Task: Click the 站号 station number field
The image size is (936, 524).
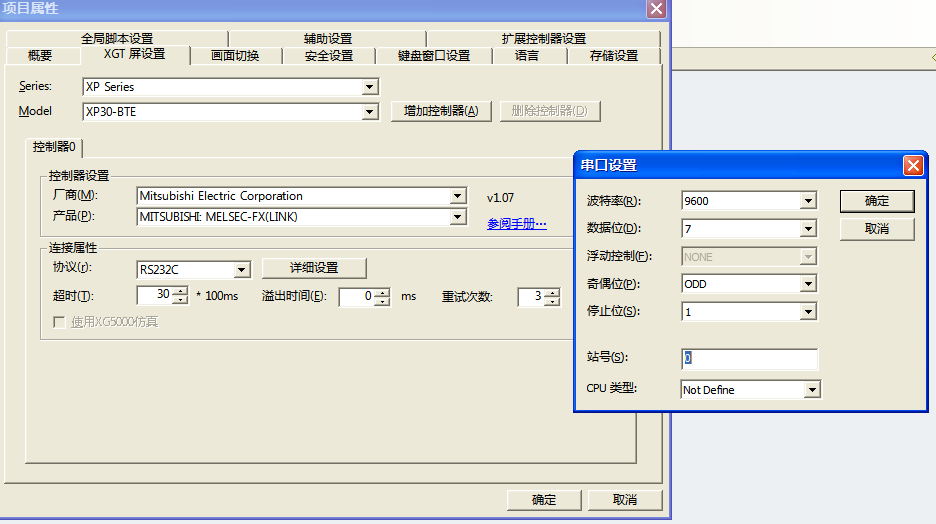Action: pyautogui.click(x=749, y=358)
